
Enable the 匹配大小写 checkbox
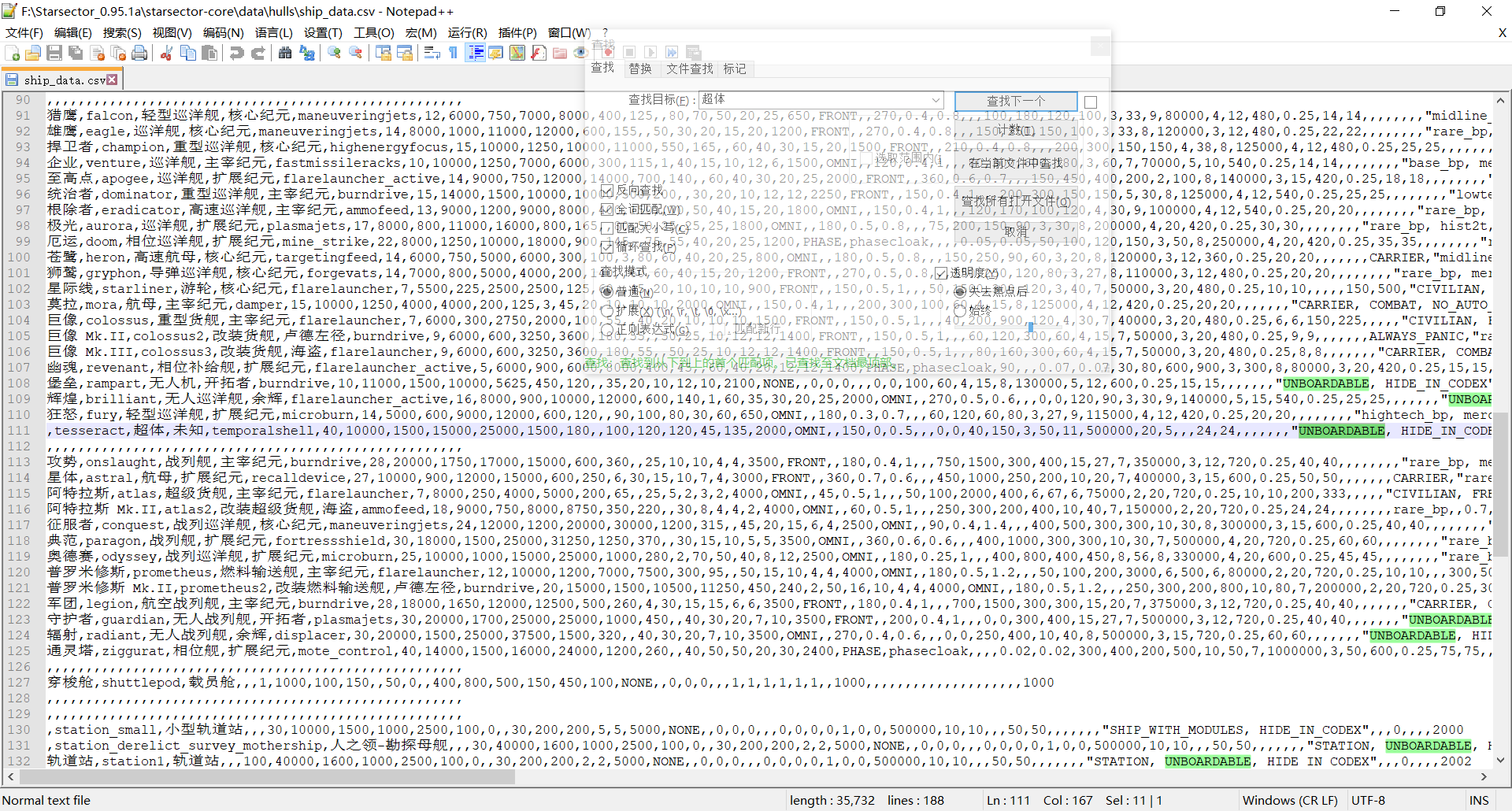(607, 228)
